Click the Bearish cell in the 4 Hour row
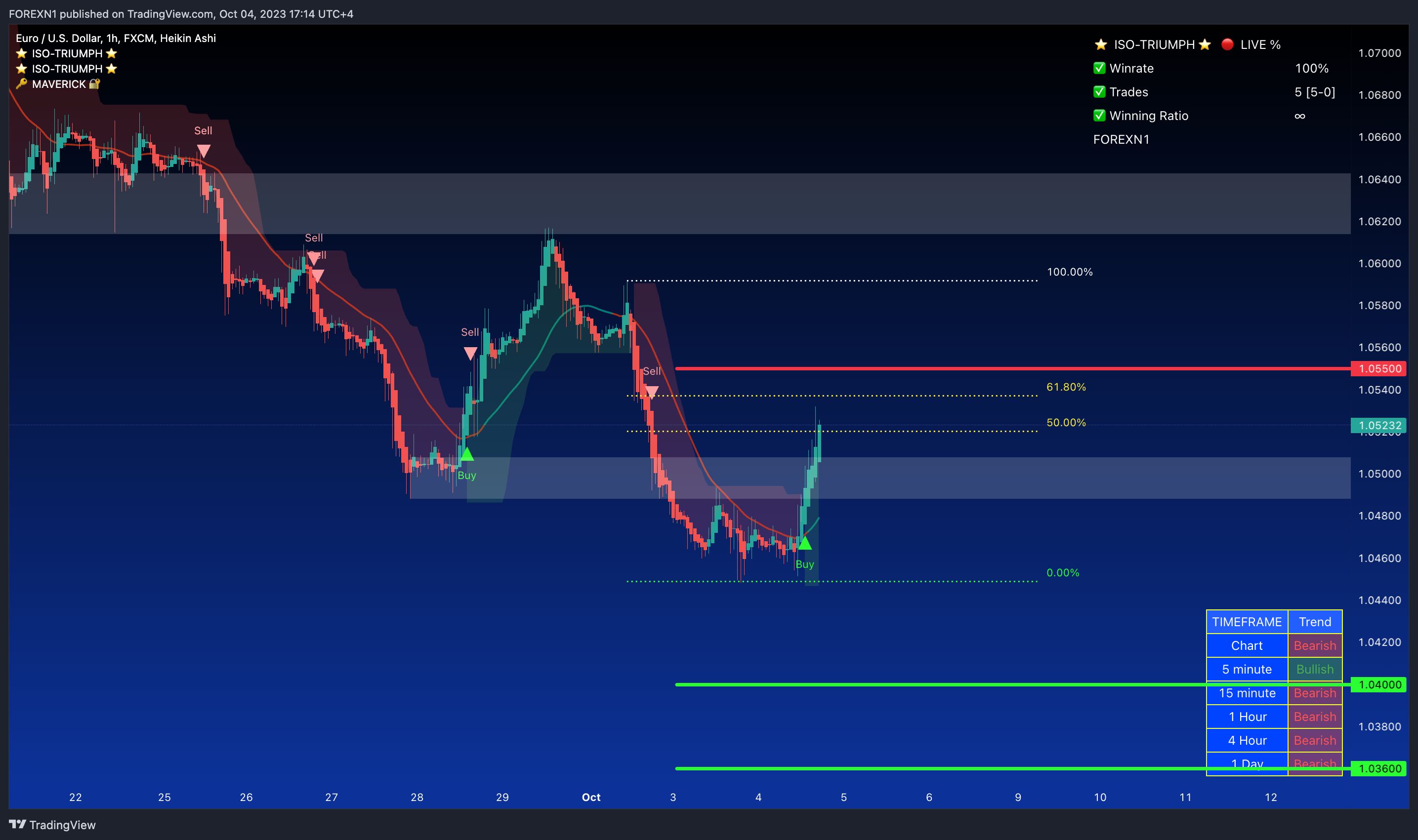 [x=1315, y=740]
